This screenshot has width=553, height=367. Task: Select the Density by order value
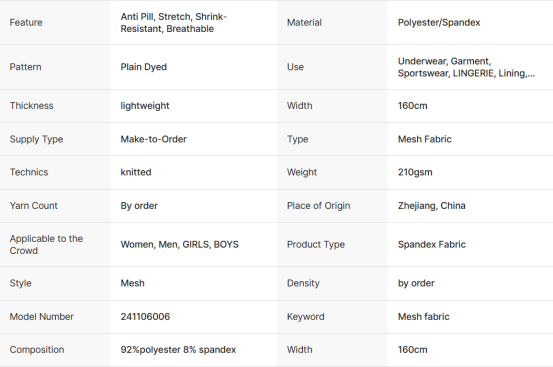click(x=416, y=283)
